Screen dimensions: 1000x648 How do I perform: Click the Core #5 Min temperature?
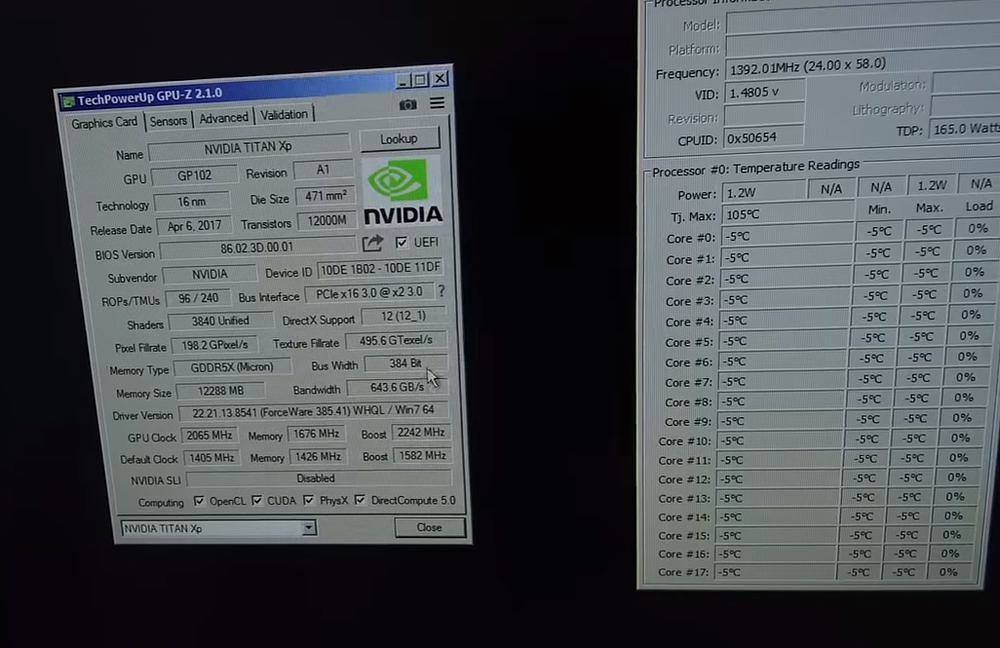872,337
